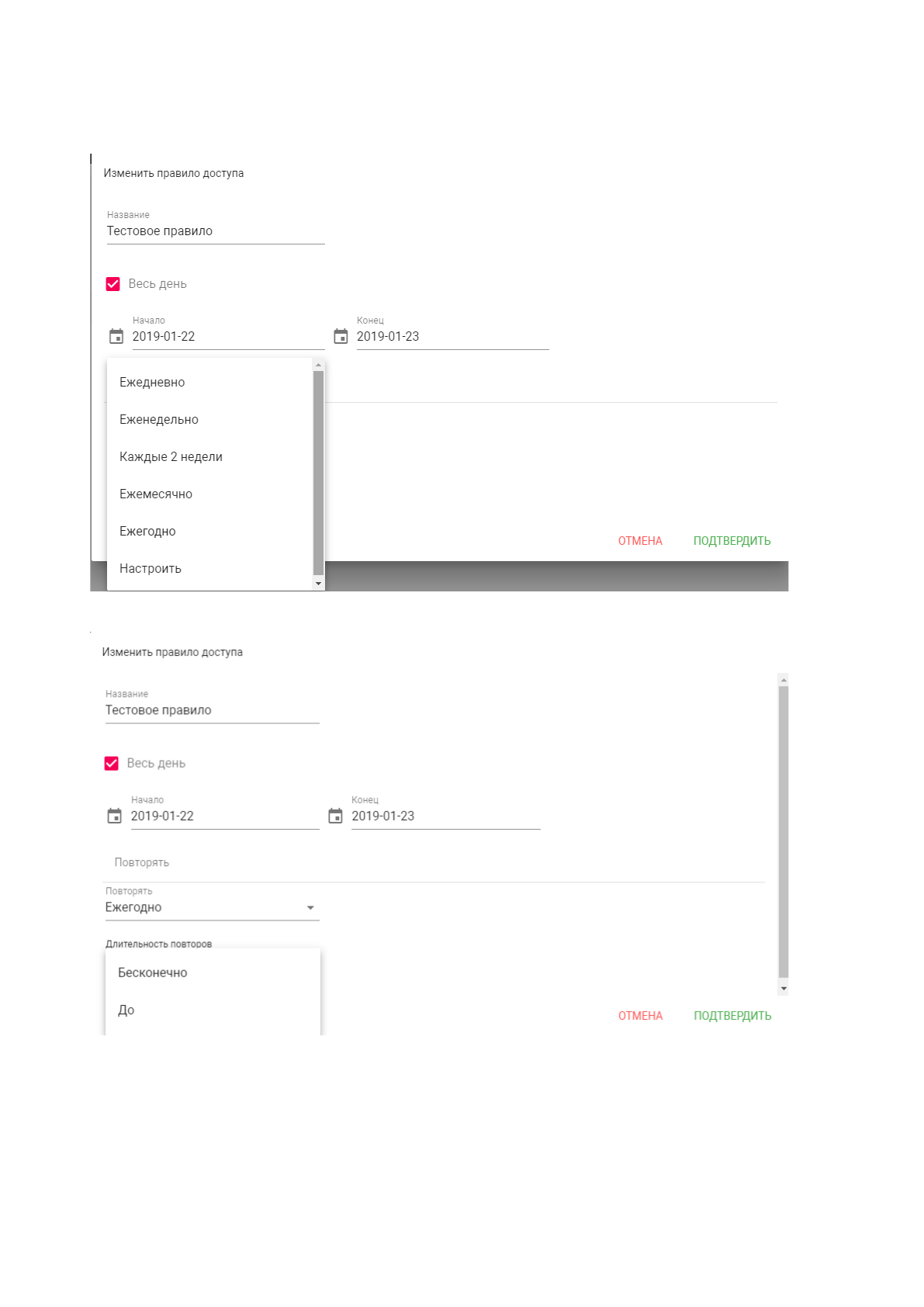Choose "Еженедельно" repeat option
The height and width of the screenshot is (1307, 924).
click(x=159, y=419)
